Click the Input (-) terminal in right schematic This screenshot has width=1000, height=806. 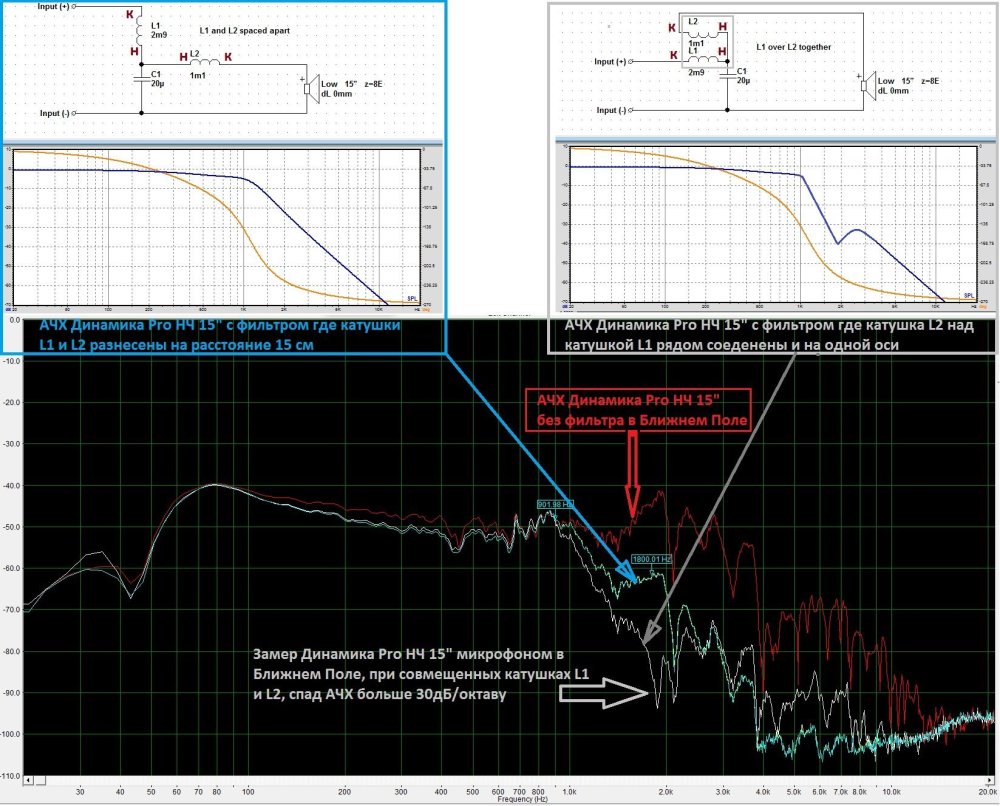coord(619,109)
